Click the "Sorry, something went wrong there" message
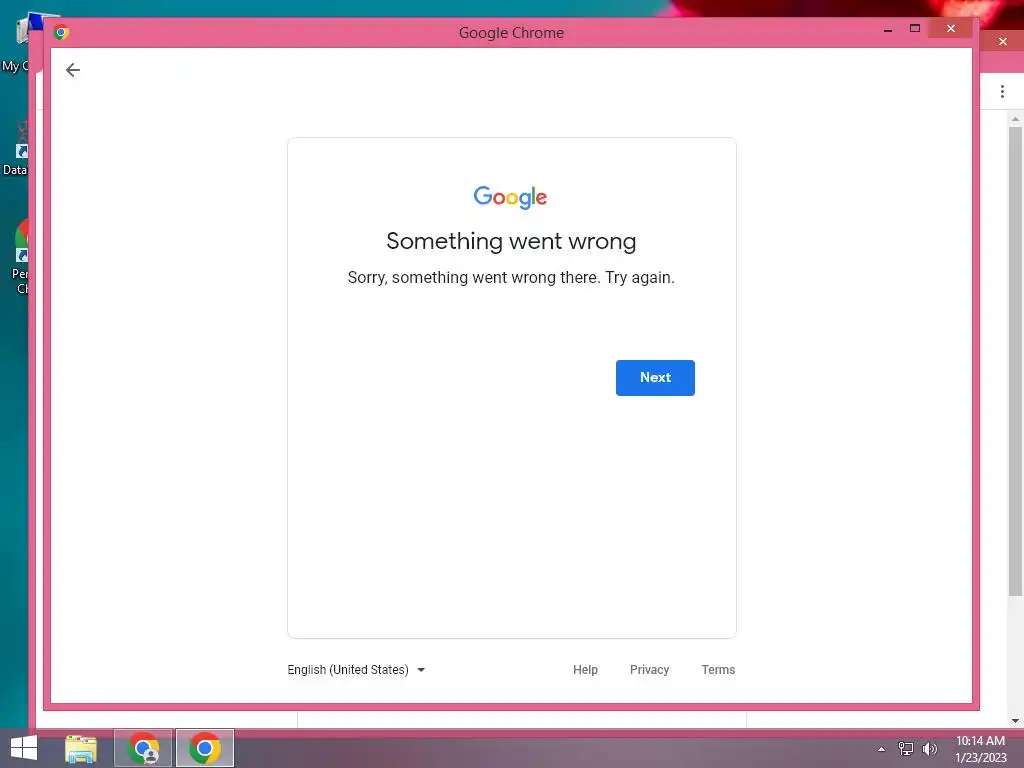 pyautogui.click(x=511, y=278)
